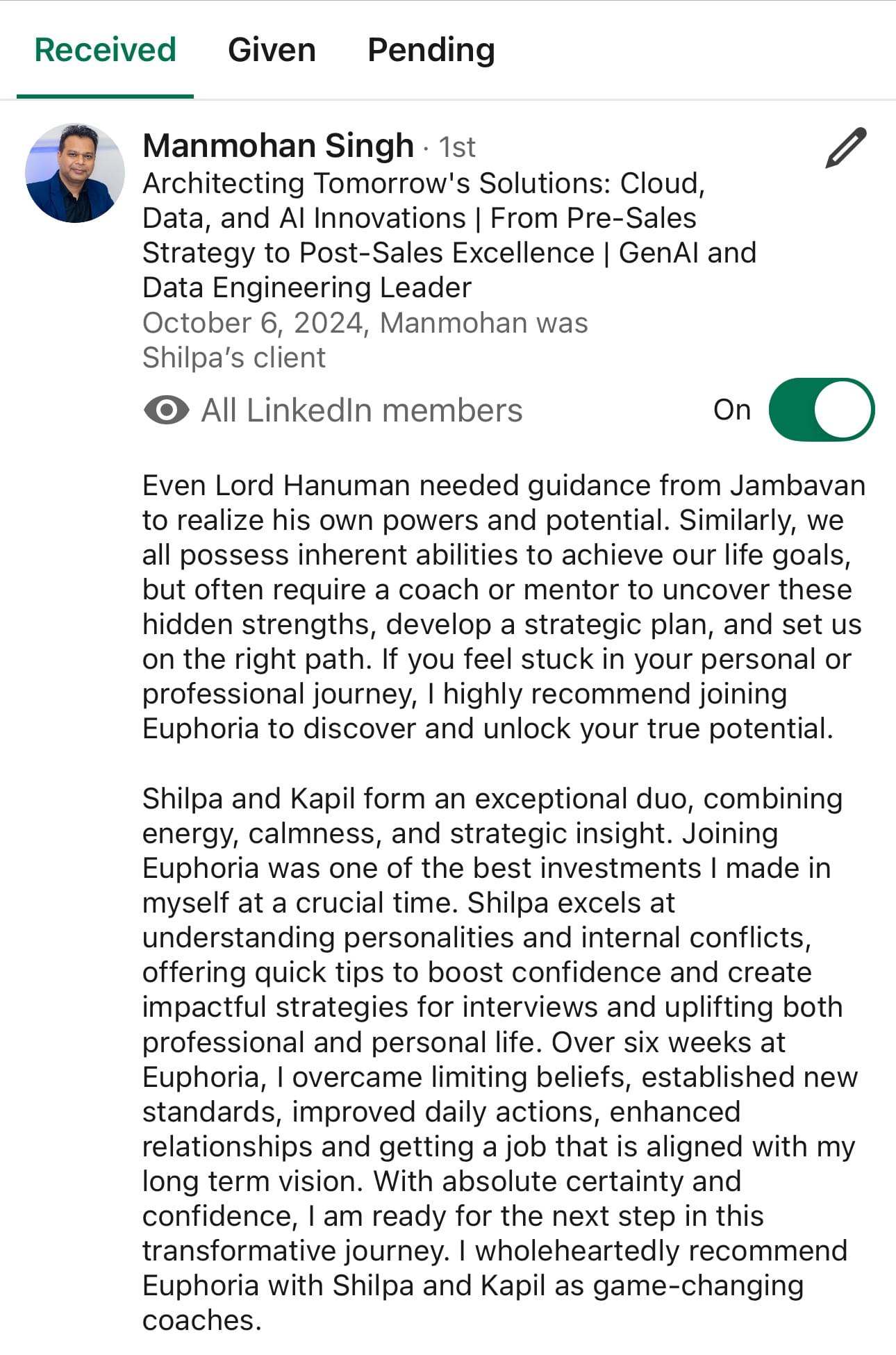The width and height of the screenshot is (896, 1355).
Task: Open the Pending tab
Action: tap(431, 50)
